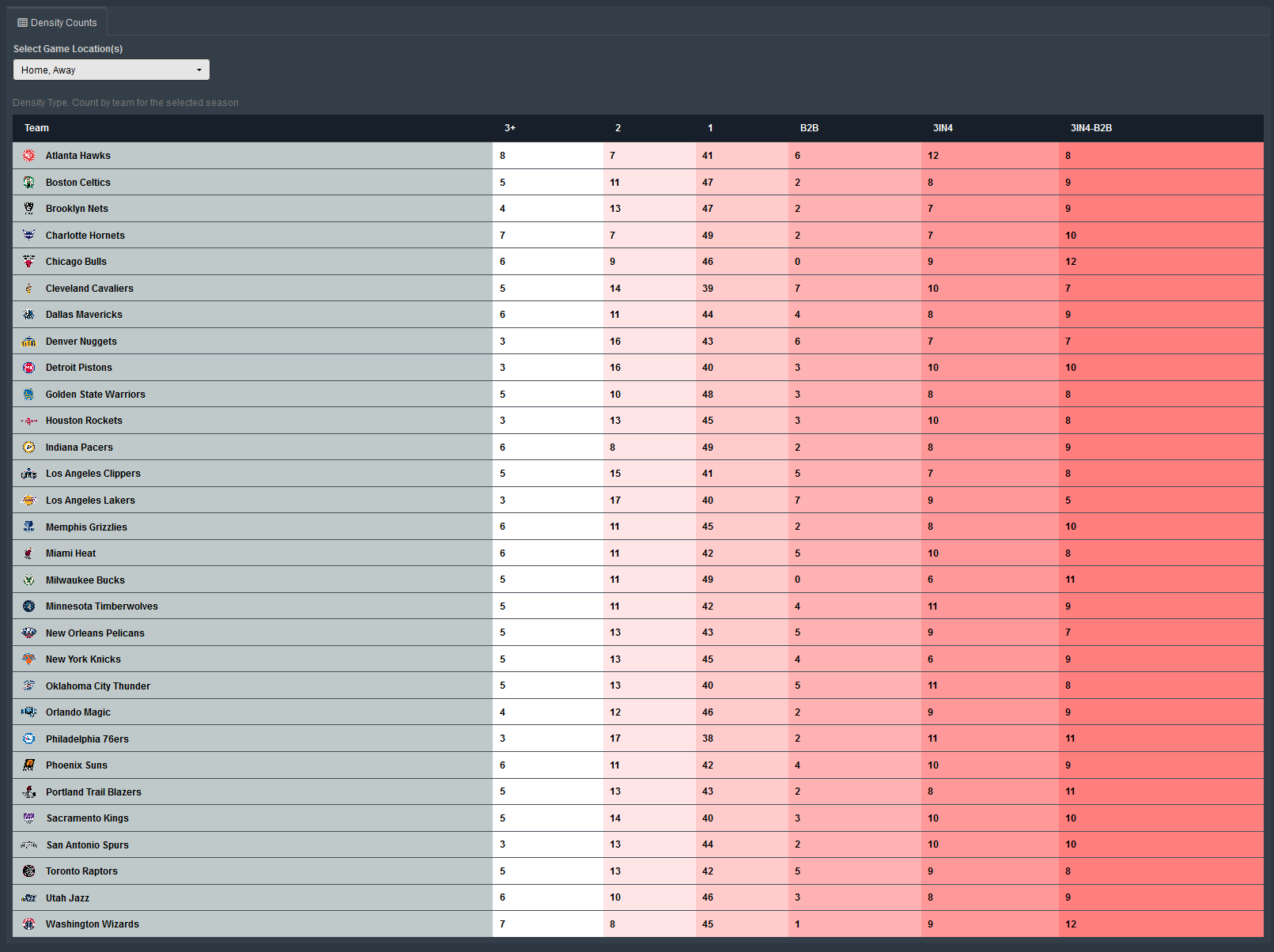Screen dimensions: 1274x952
Task: Click the Charlotte Hornets logo icon
Action: (x=29, y=235)
